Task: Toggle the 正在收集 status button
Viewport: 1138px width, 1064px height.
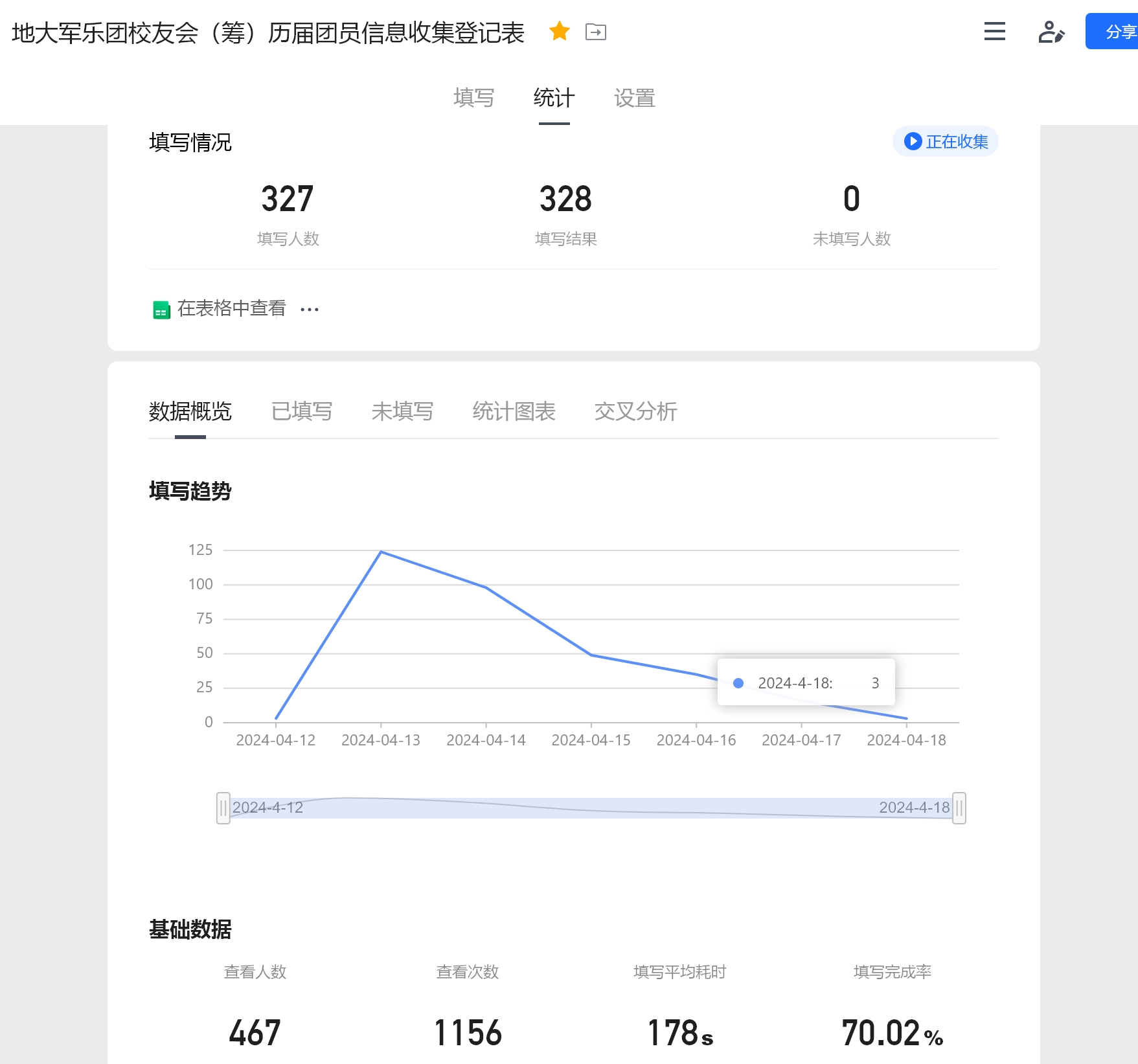Action: point(945,141)
